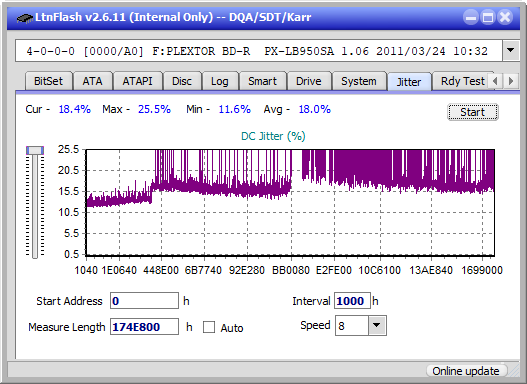Image resolution: width=527 pixels, height=384 pixels.
Task: Click the Avg value 18.0%
Action: coord(315,109)
